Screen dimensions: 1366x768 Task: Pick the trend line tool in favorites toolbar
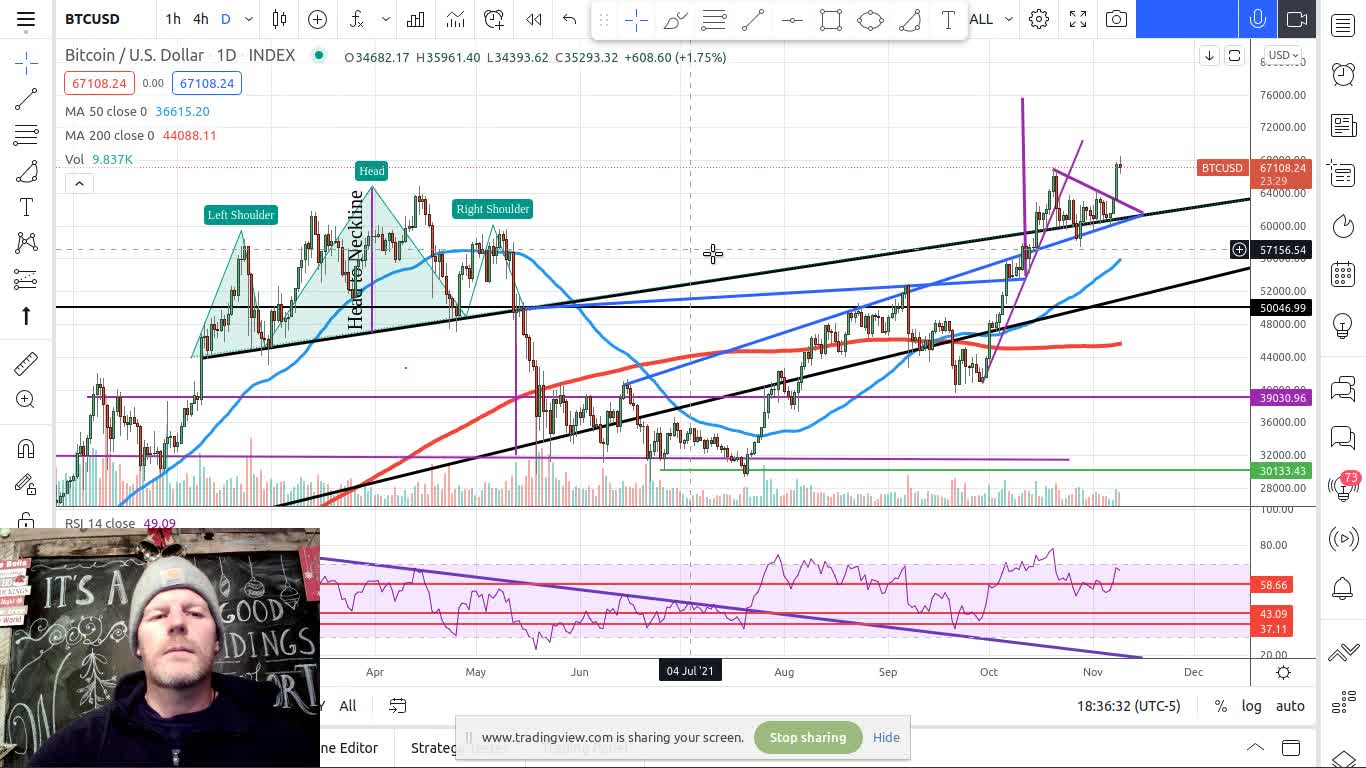[x=753, y=19]
